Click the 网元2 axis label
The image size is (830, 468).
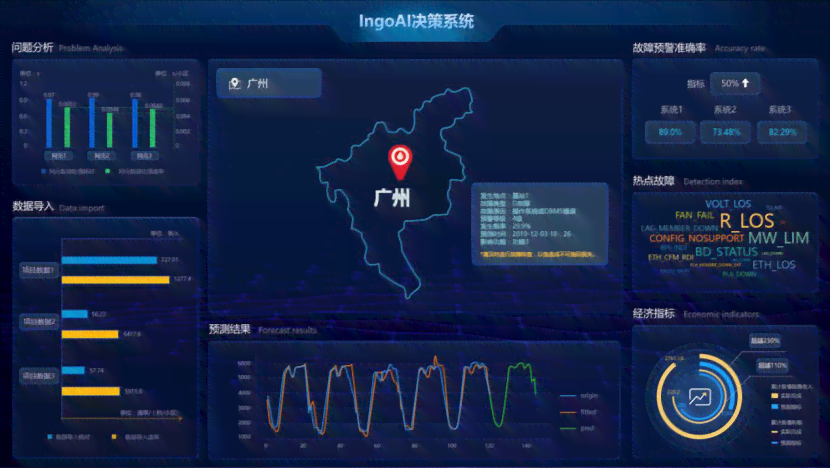coord(102,156)
